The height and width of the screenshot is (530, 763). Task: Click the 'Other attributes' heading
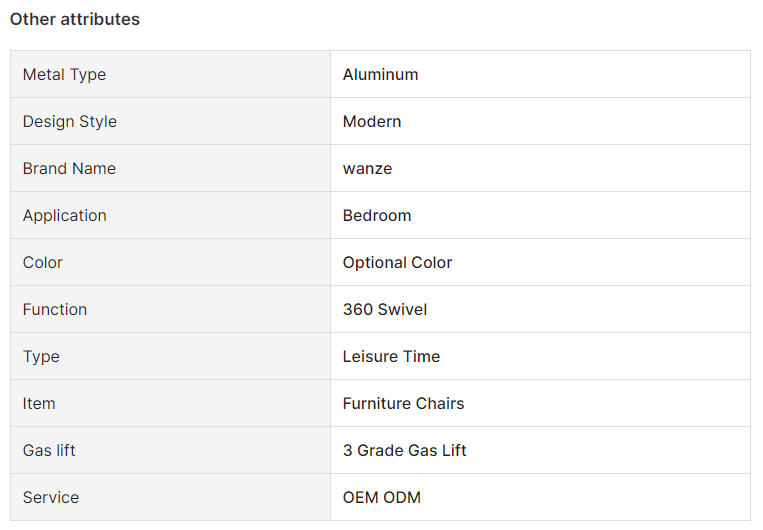(75, 19)
